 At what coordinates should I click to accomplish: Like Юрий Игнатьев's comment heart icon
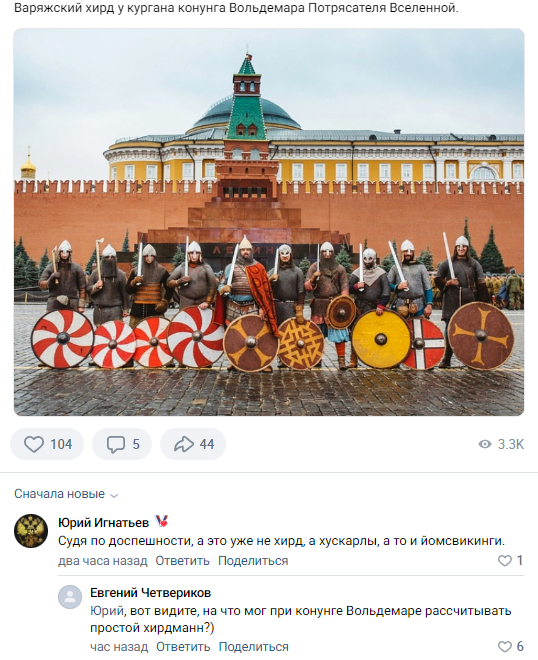point(504,561)
